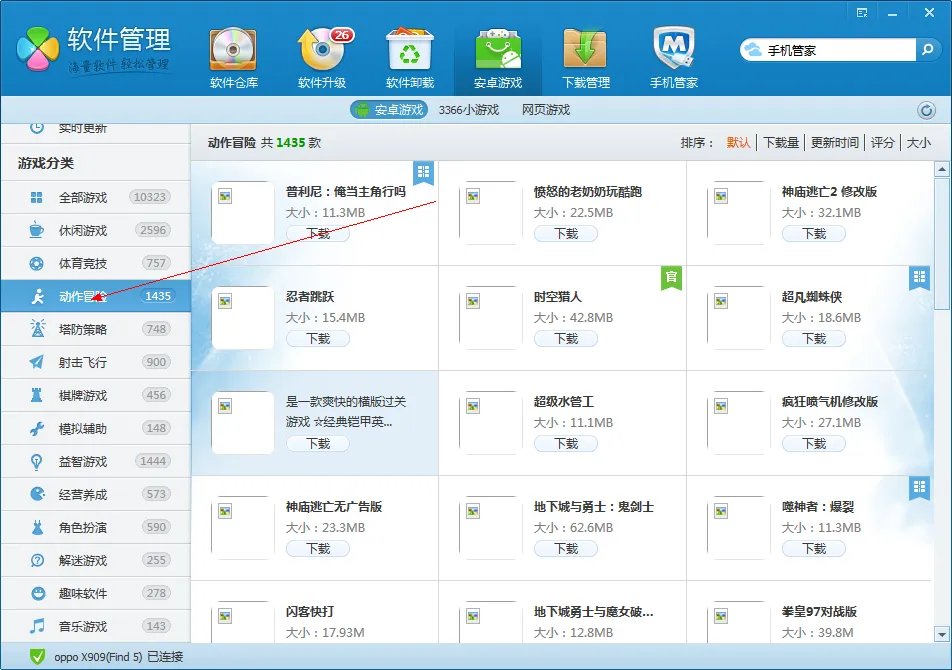The width and height of the screenshot is (952, 670).
Task: Click the corner badge on 超凡蜘蛛侠 card
Action: pyautogui.click(x=919, y=279)
